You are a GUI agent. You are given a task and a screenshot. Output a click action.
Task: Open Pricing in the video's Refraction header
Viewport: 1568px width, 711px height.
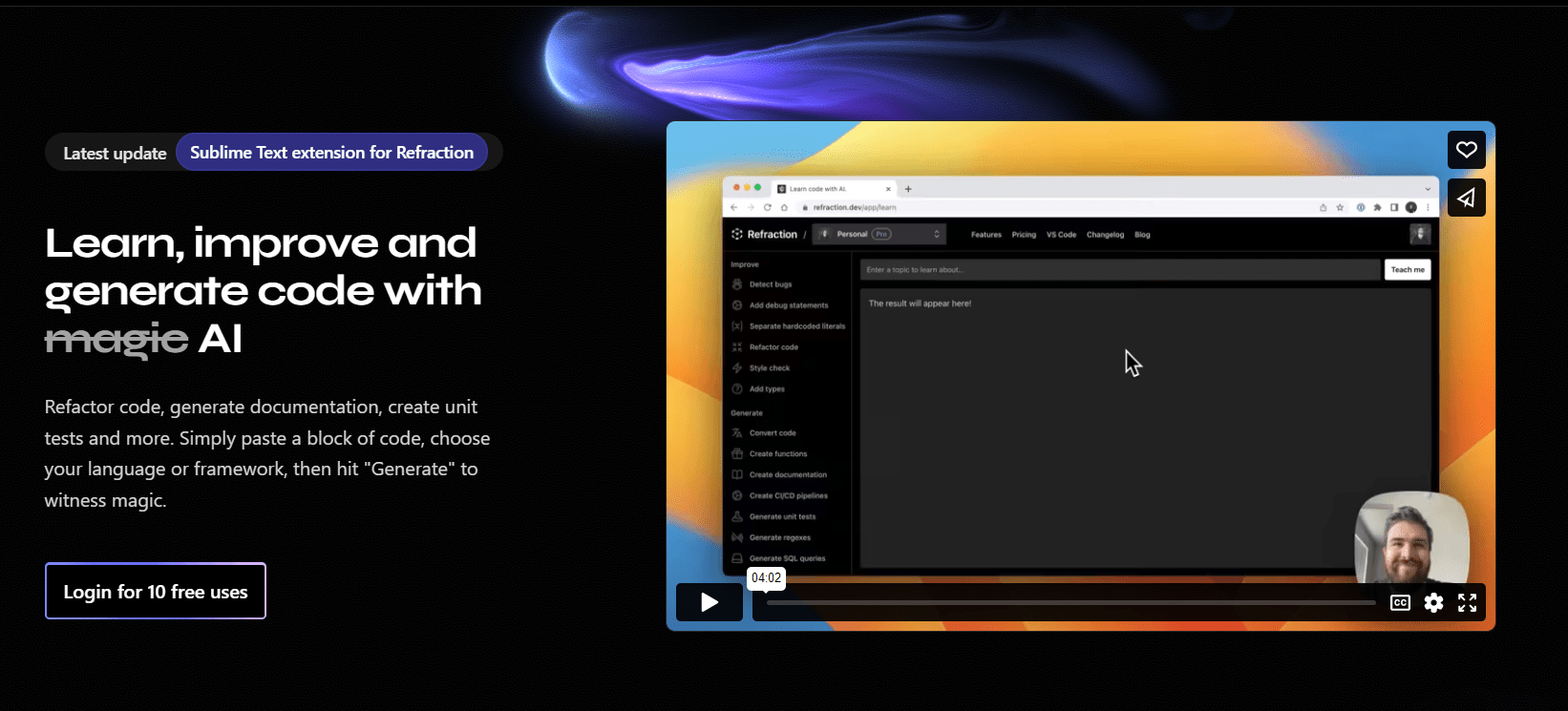(1024, 235)
